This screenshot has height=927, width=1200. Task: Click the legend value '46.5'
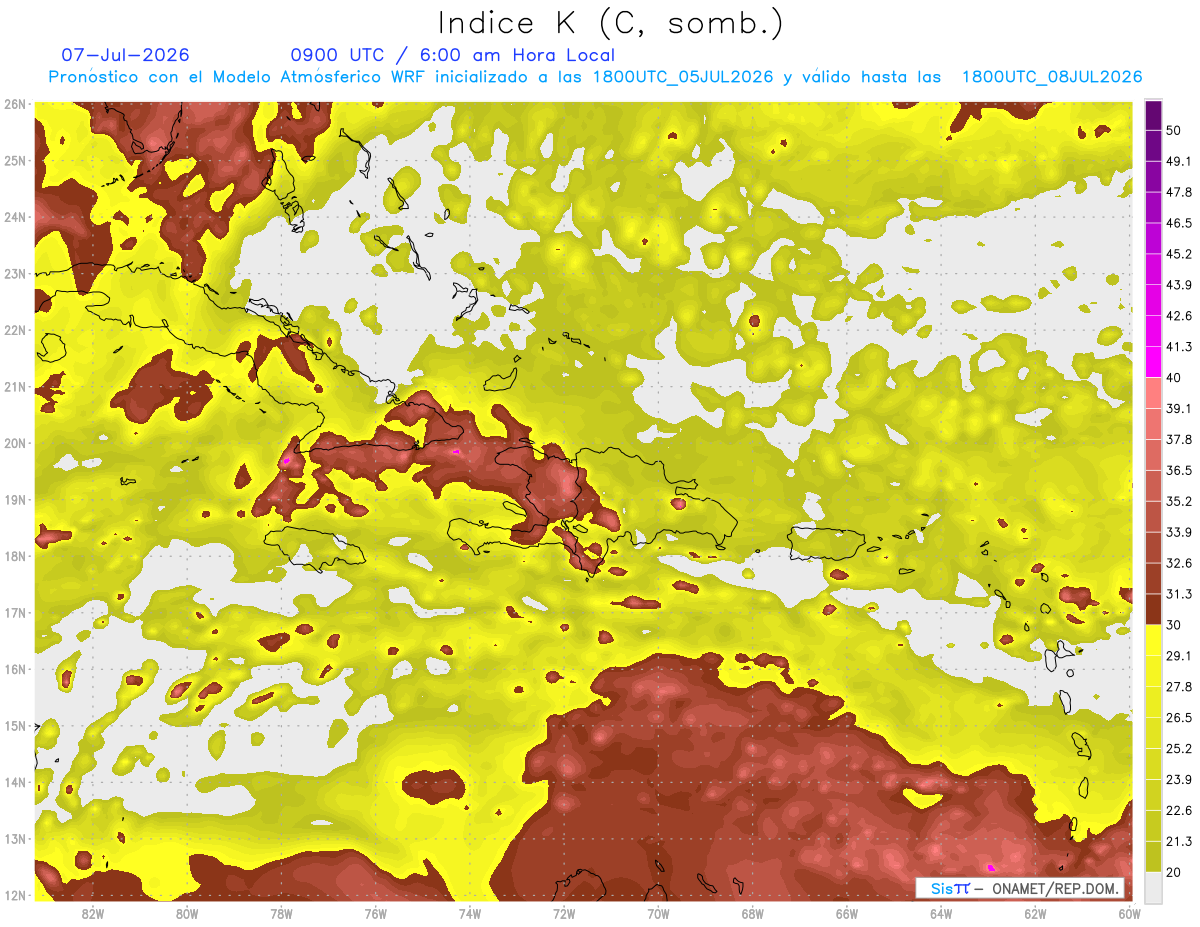point(1179,223)
